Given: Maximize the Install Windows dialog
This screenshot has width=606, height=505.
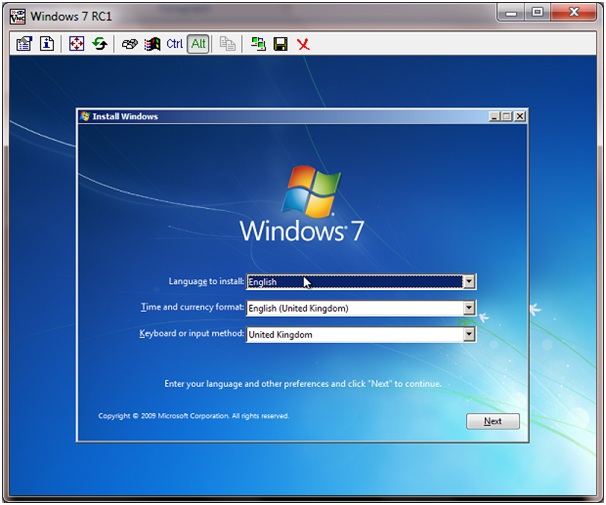Looking at the screenshot, I should pyautogui.click(x=507, y=116).
